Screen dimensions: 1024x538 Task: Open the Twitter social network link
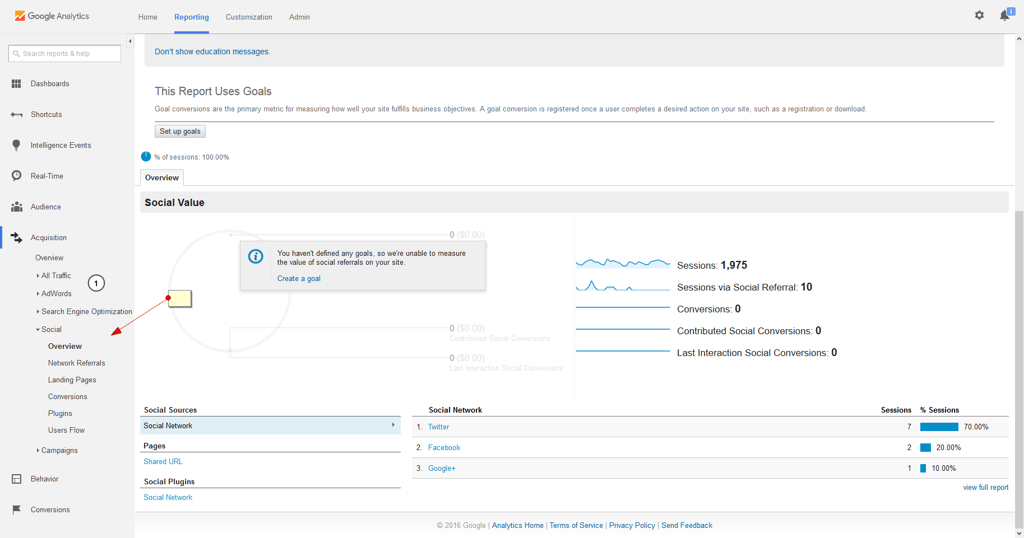[438, 427]
